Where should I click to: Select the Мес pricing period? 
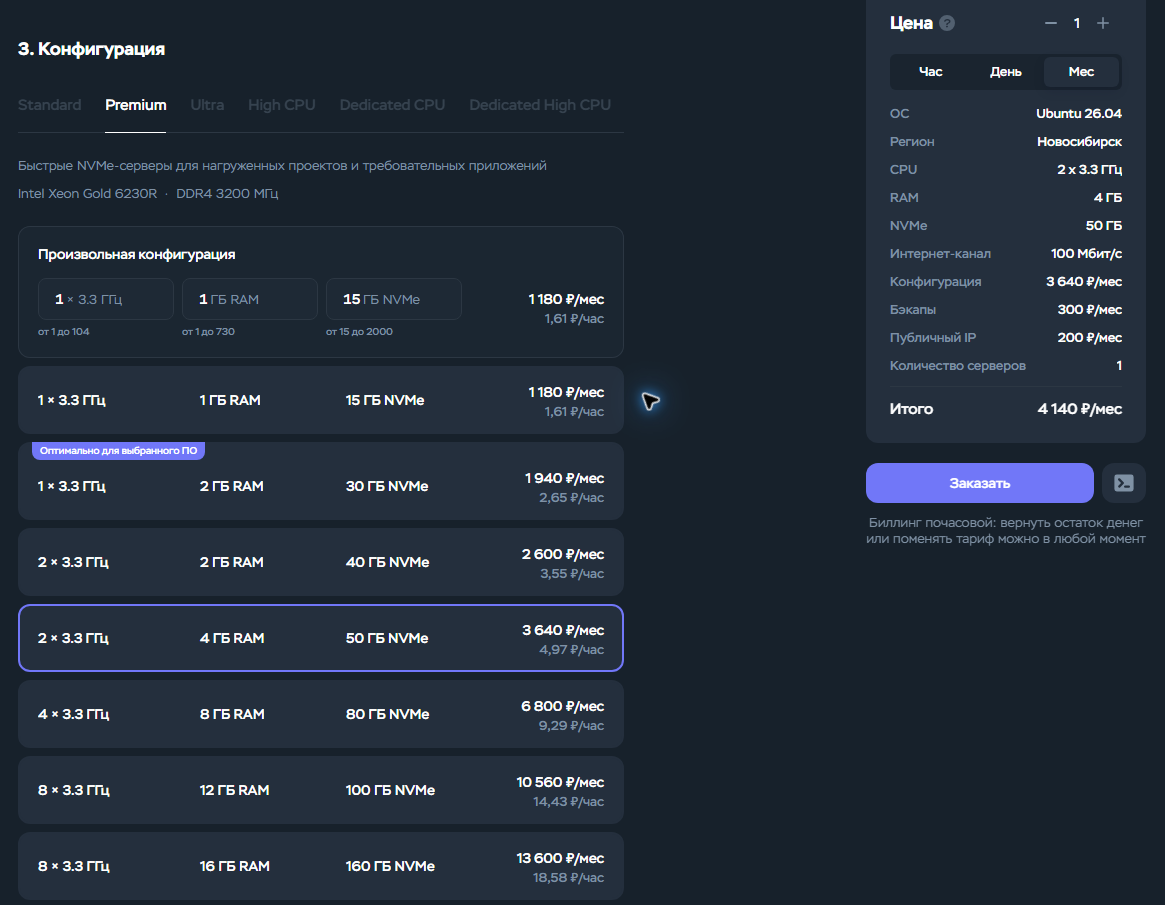(x=1081, y=72)
